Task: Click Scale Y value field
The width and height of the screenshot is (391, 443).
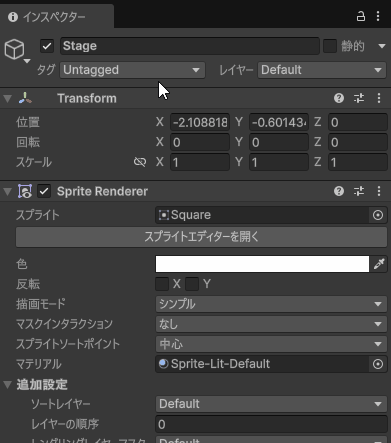Action: (279, 162)
